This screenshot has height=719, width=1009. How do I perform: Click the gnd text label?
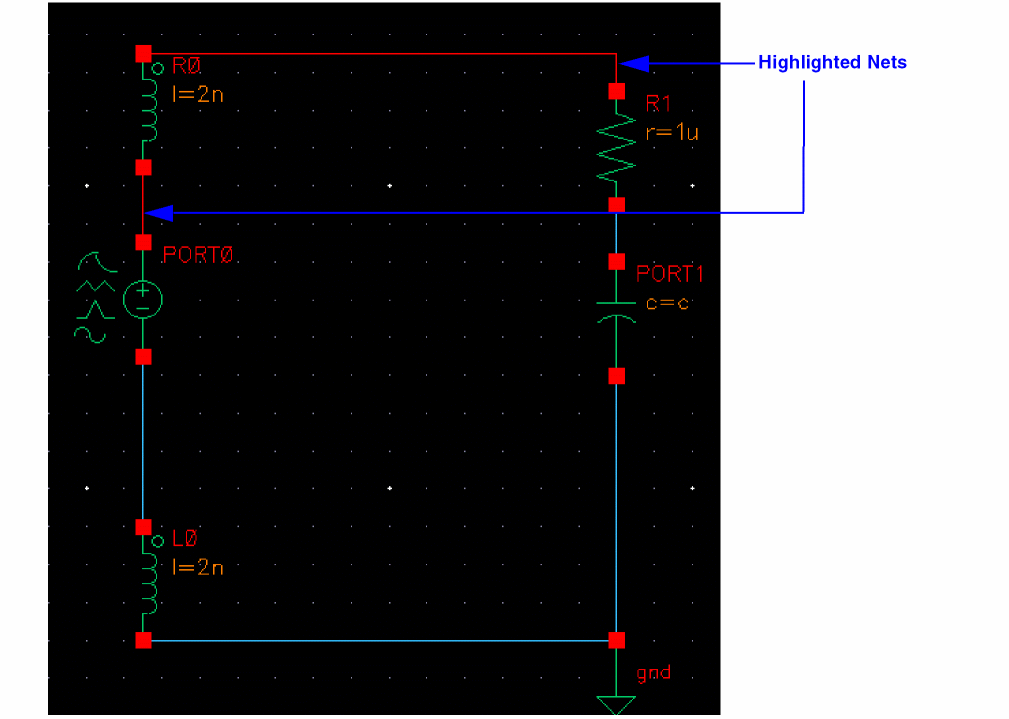(x=654, y=673)
